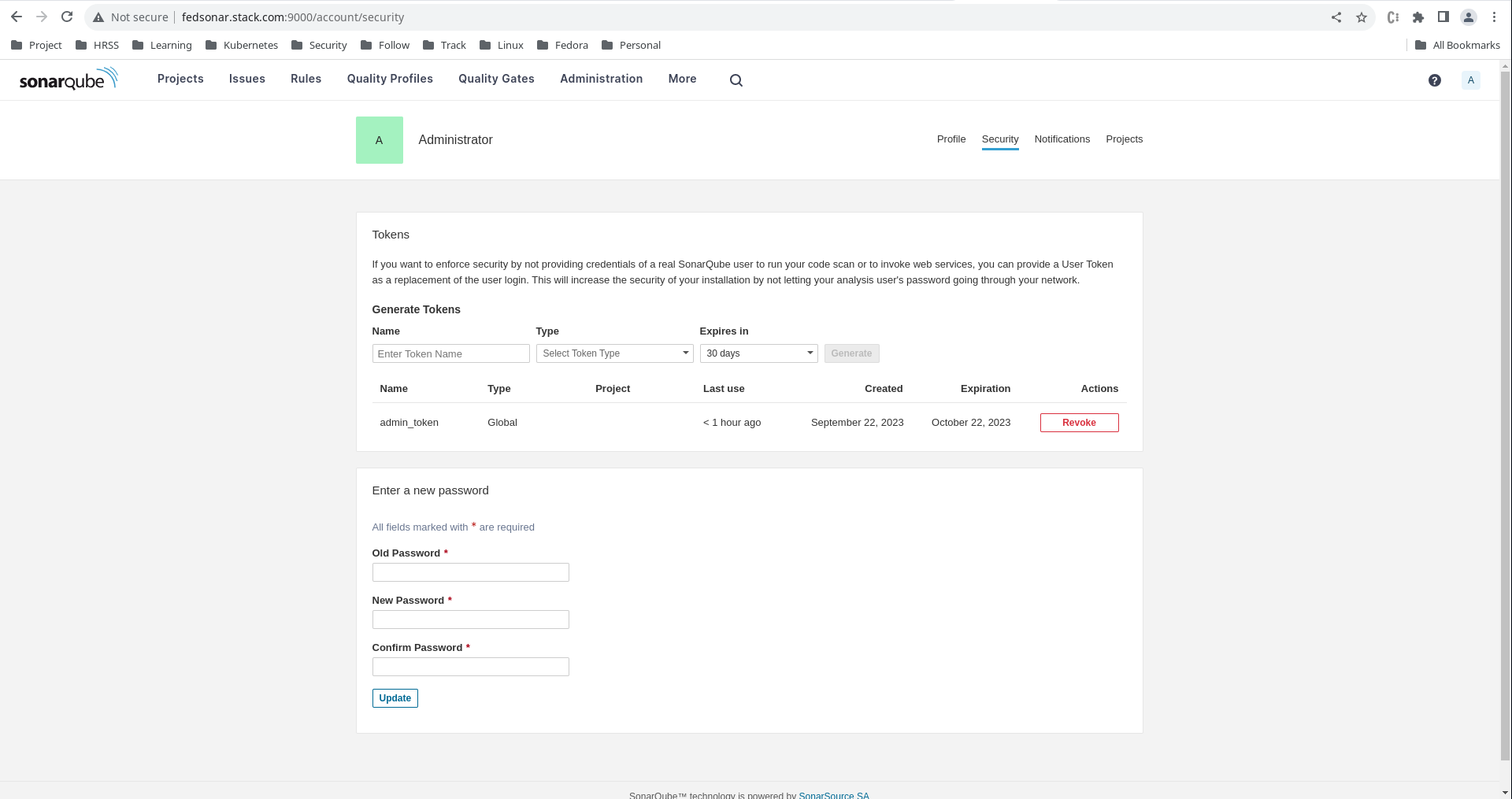Click the SonarQube logo
The height and width of the screenshot is (799, 1512).
68,79
